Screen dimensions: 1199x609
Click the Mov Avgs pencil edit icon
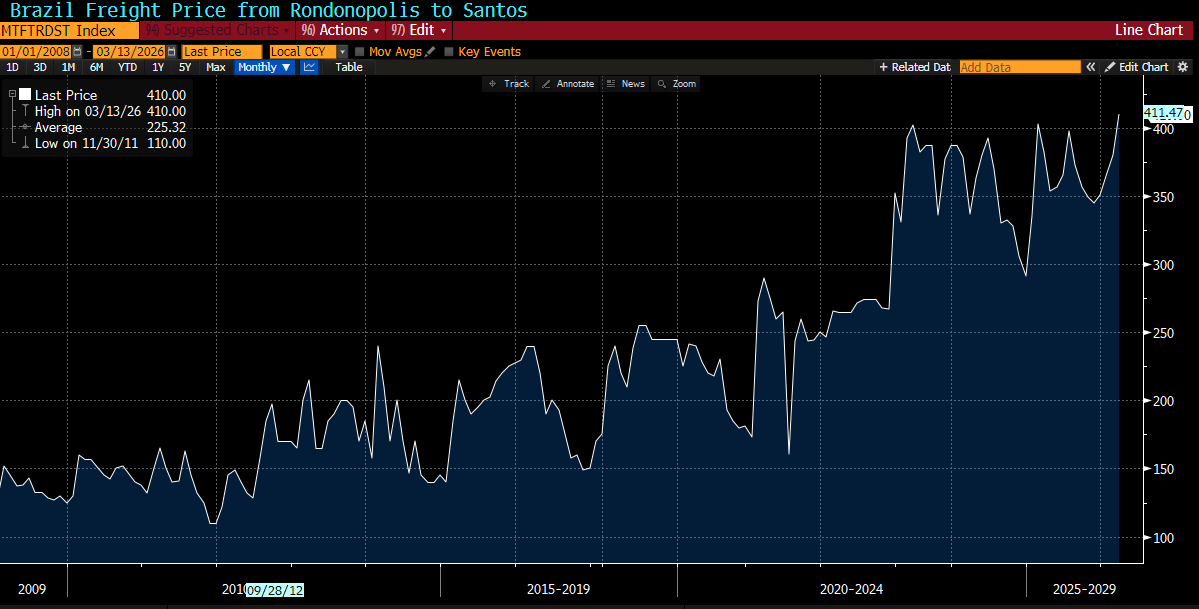pos(430,51)
